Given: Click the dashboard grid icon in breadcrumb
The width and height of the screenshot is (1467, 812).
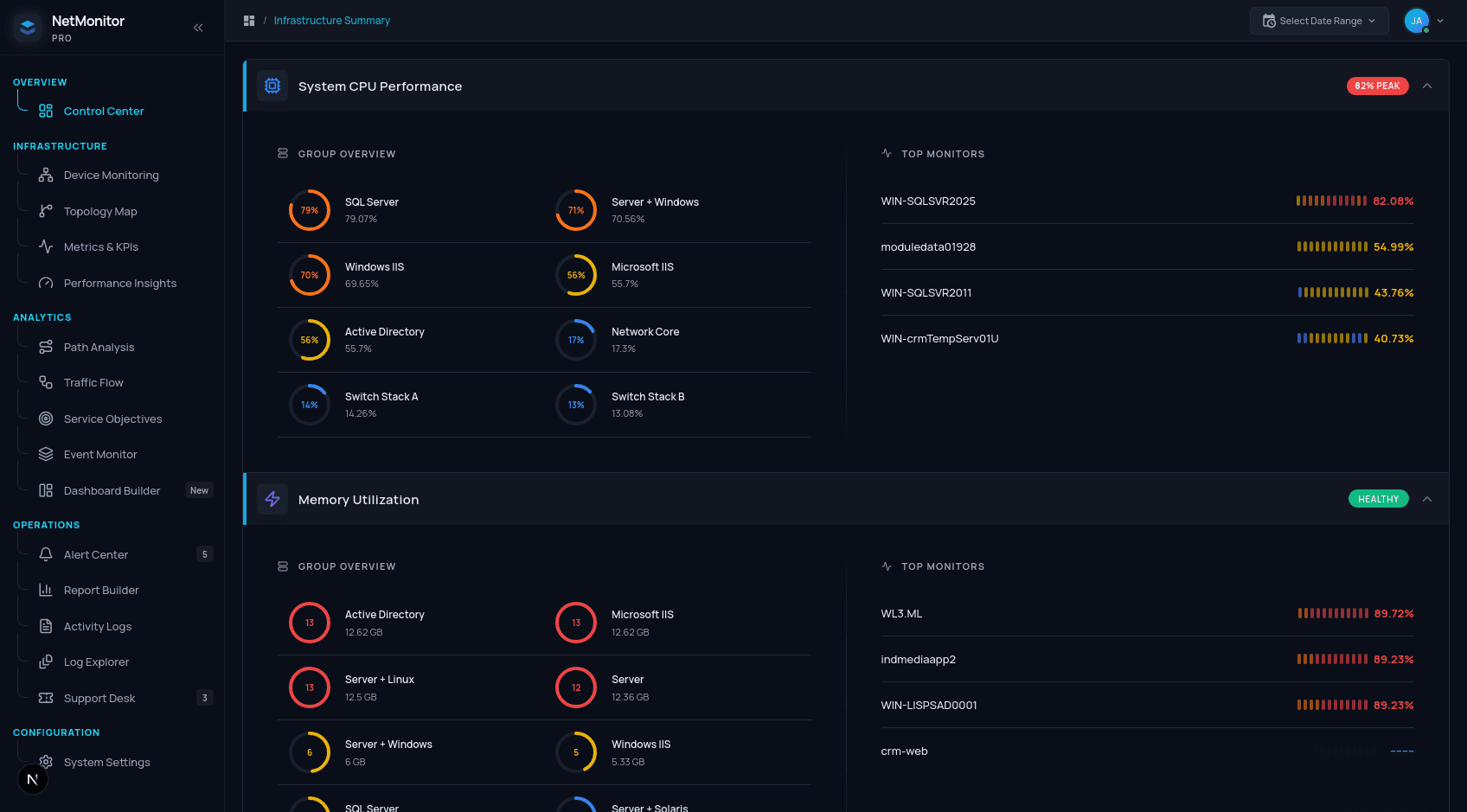Looking at the screenshot, I should (x=249, y=21).
